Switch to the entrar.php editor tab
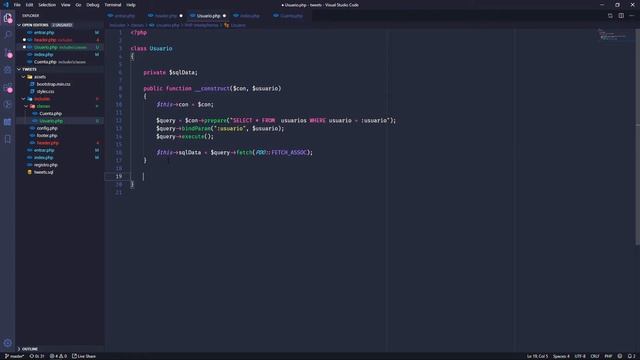The width and height of the screenshot is (640, 360). click(124, 16)
